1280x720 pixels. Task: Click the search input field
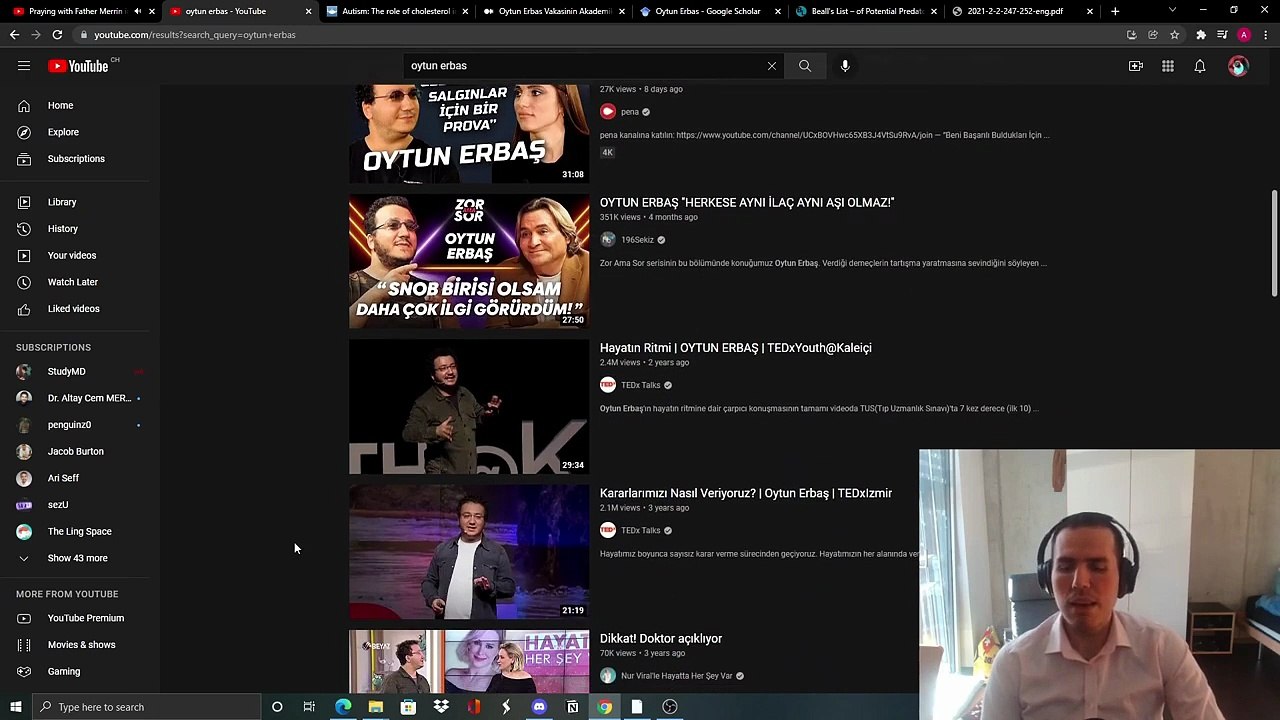coord(585,66)
